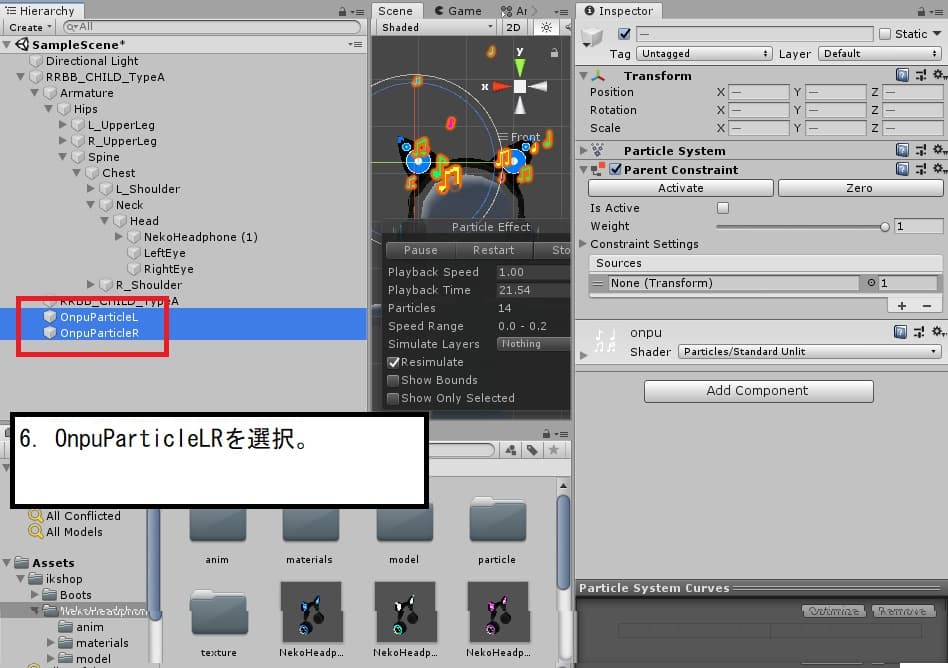Toggle the 2D scene view mode
Viewport: 948px width, 668px height.
pyautogui.click(x=513, y=27)
